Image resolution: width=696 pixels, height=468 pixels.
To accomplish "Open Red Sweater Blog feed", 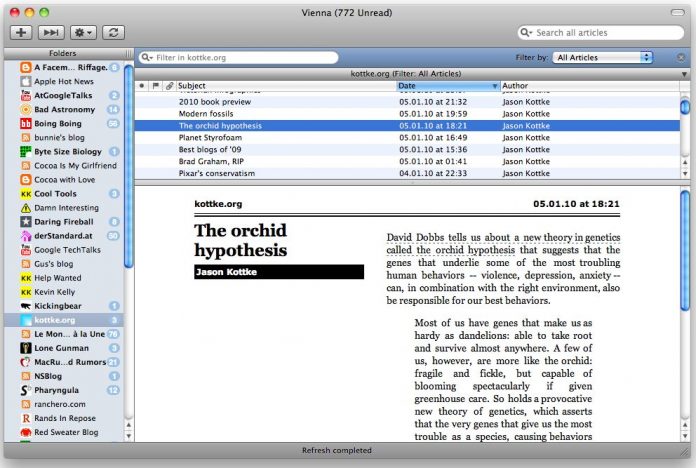I will [64, 432].
